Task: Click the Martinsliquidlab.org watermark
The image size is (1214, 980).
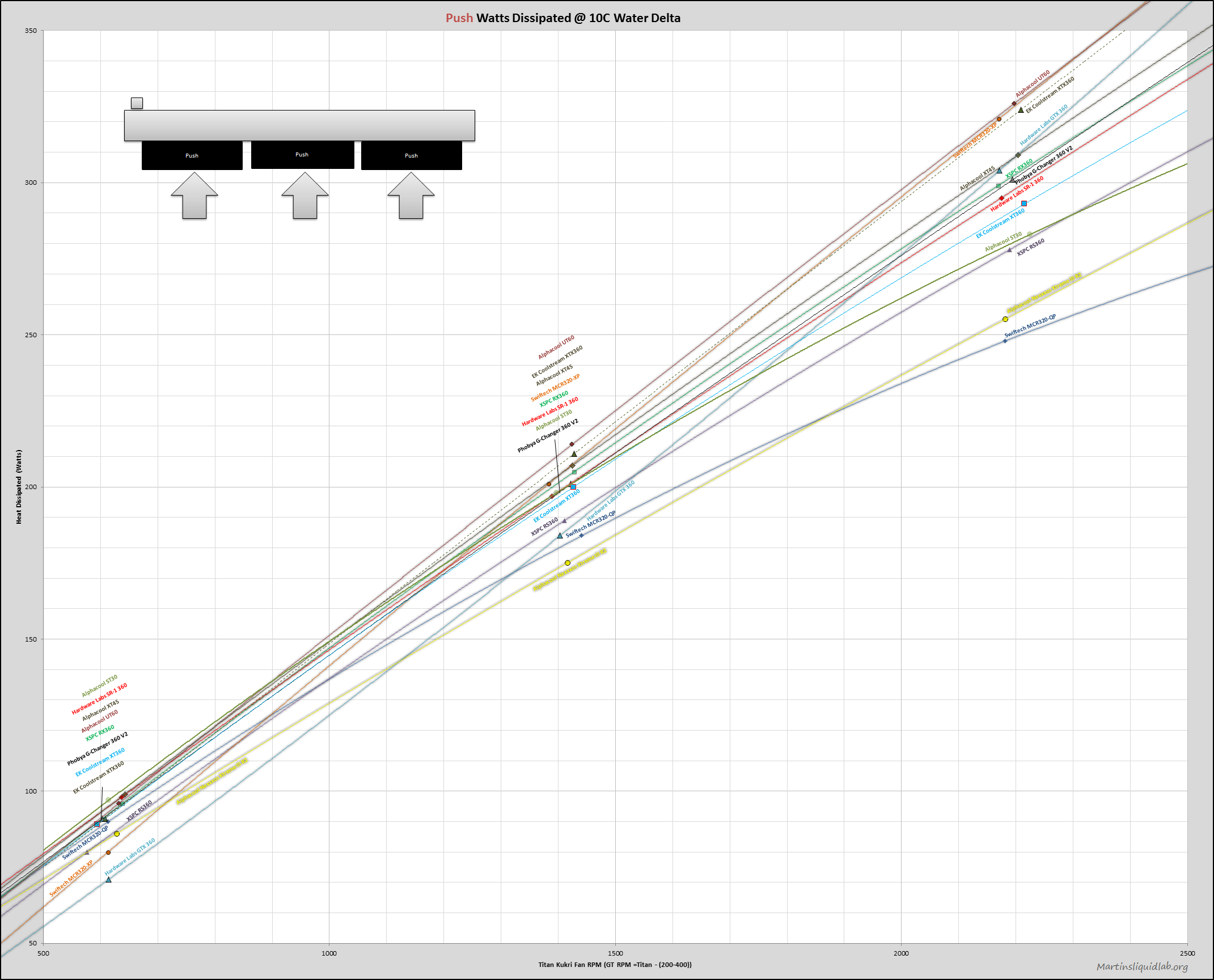Action: (1142, 966)
